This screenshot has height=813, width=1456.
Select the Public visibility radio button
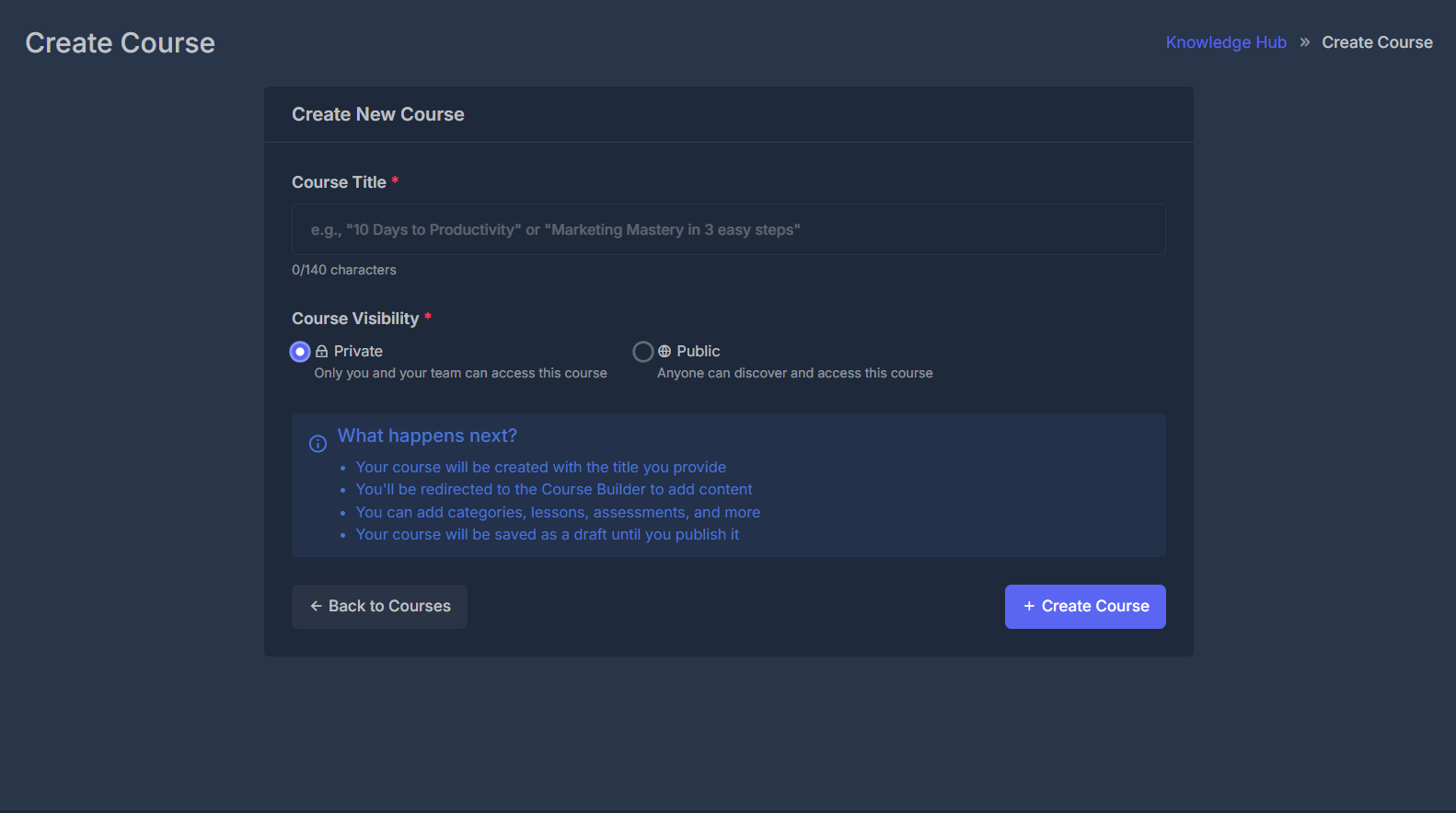coord(643,352)
